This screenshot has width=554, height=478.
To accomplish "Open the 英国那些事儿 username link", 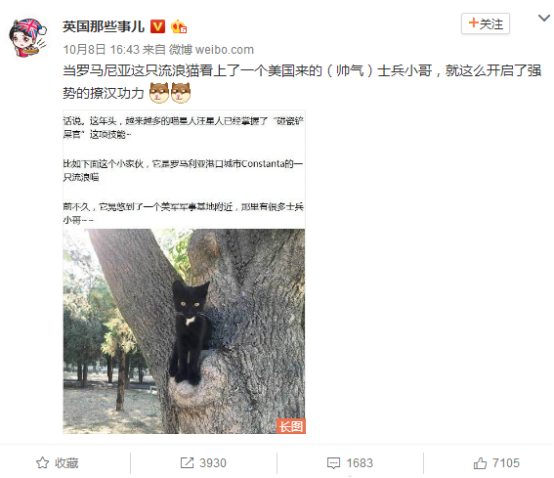I will point(104,26).
